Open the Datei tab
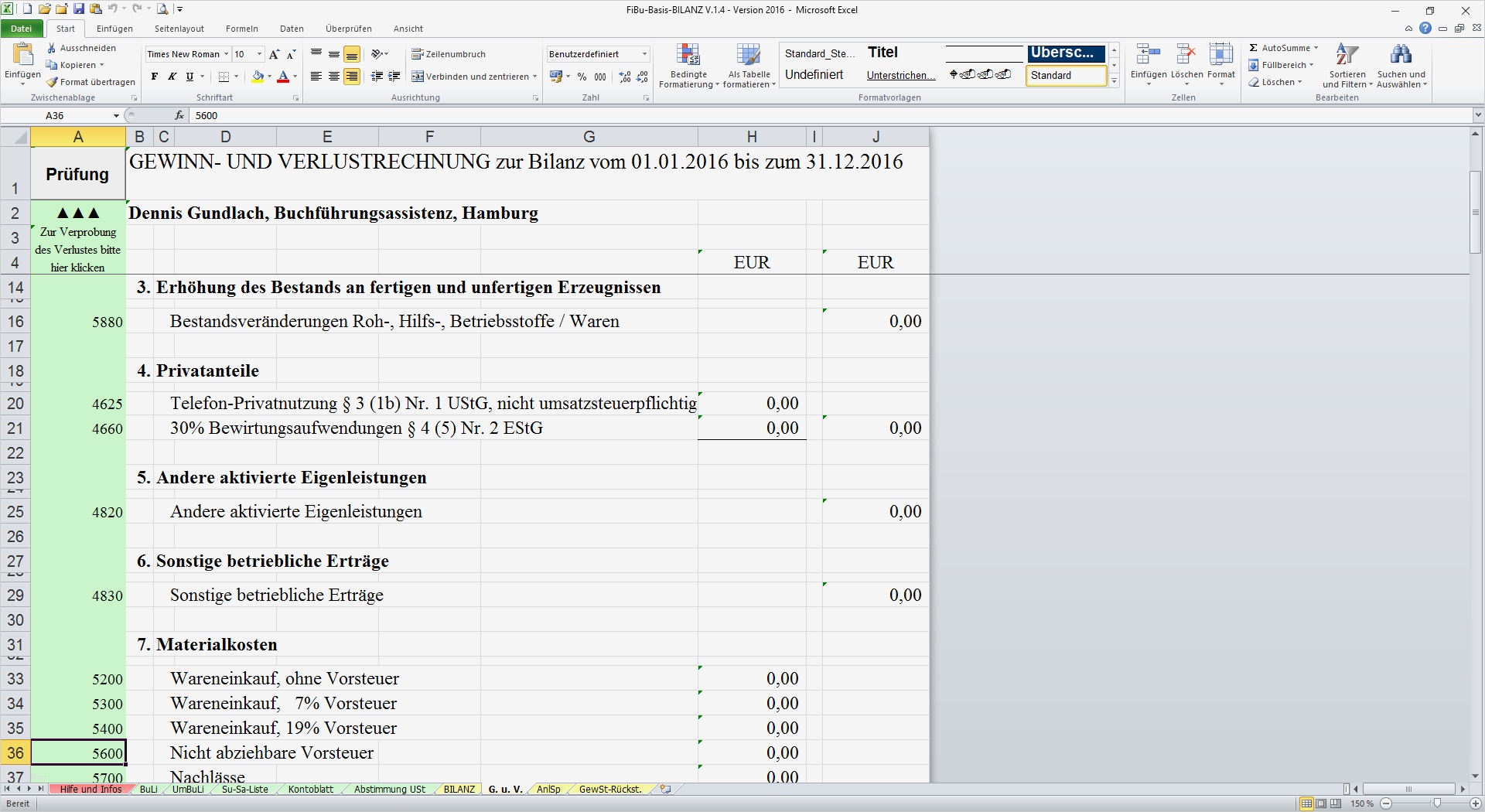The height and width of the screenshot is (812, 1485). [22, 29]
